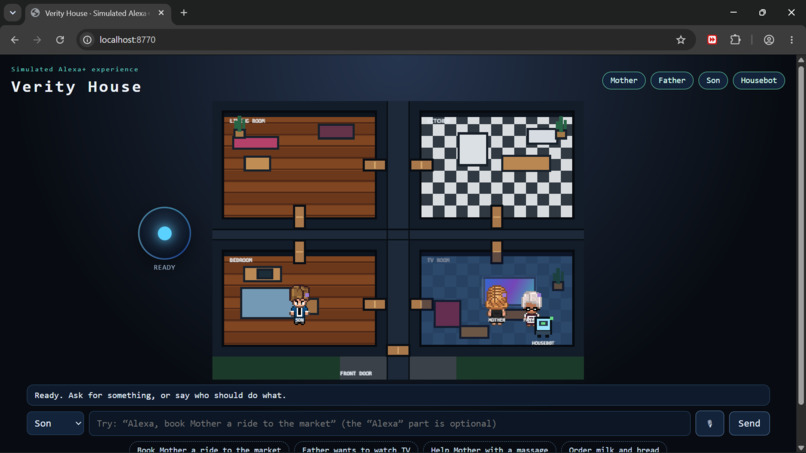Image resolution: width=806 pixels, height=453 pixels.
Task: Click the FRONT DOOR label
Action: [x=356, y=373]
